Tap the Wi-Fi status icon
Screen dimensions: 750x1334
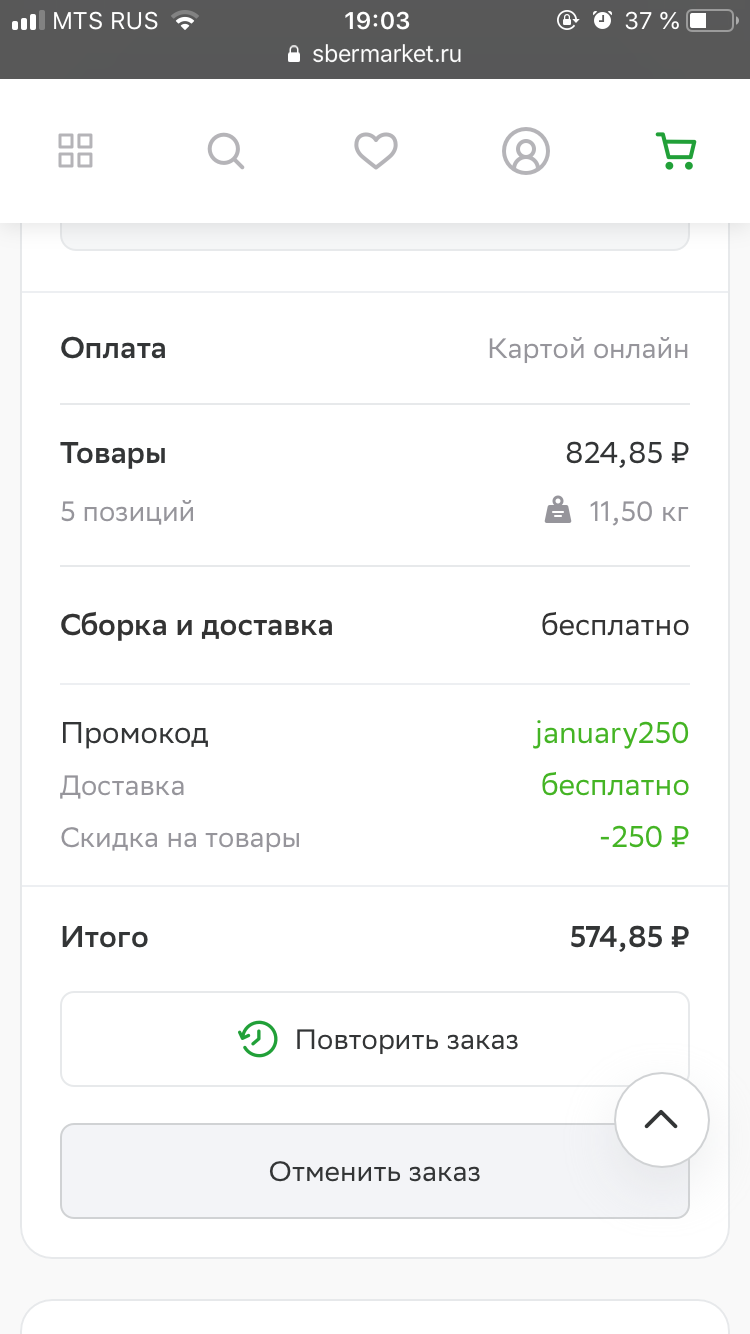pyautogui.click(x=185, y=20)
